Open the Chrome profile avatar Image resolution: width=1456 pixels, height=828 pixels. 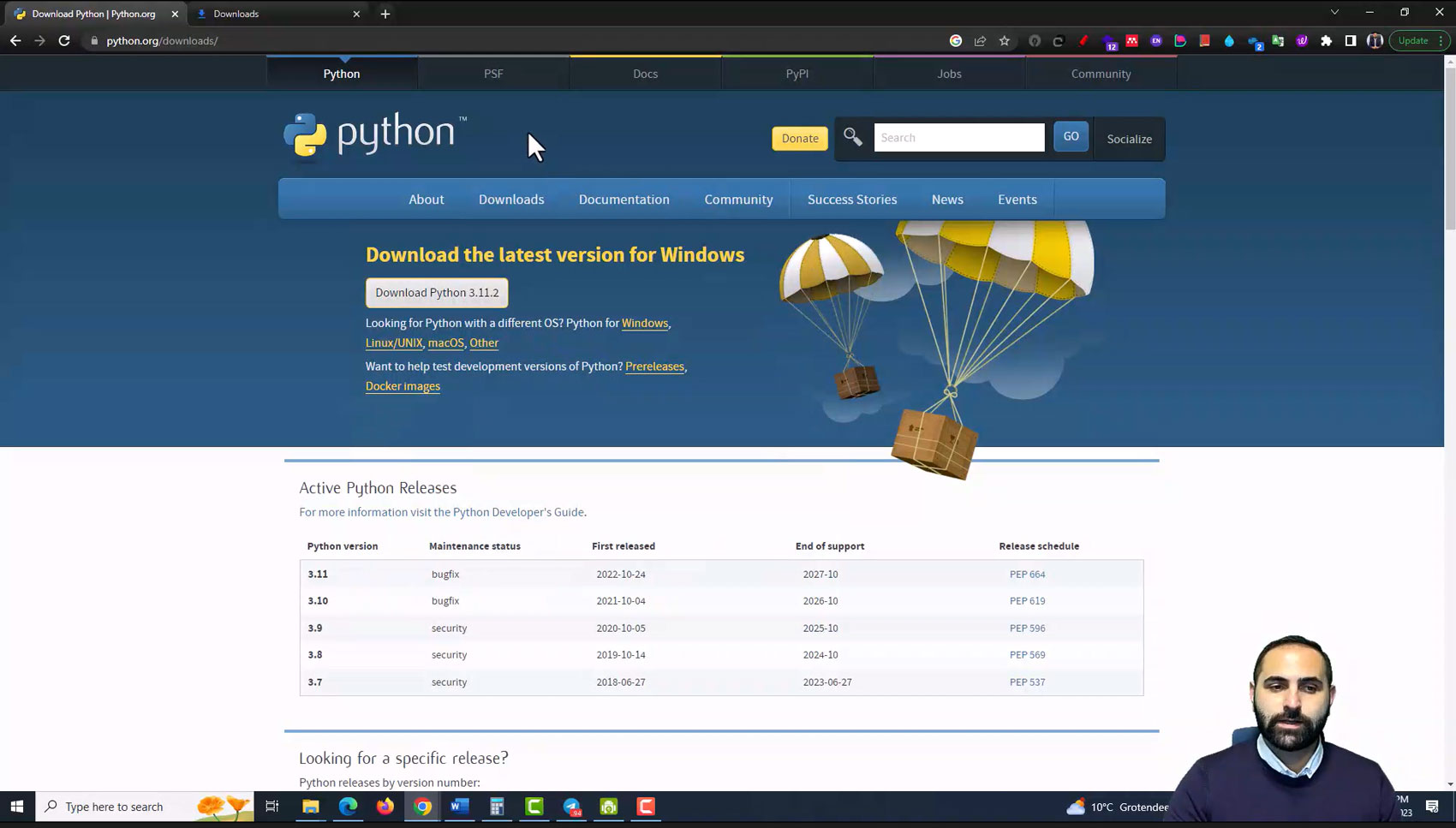(1375, 40)
